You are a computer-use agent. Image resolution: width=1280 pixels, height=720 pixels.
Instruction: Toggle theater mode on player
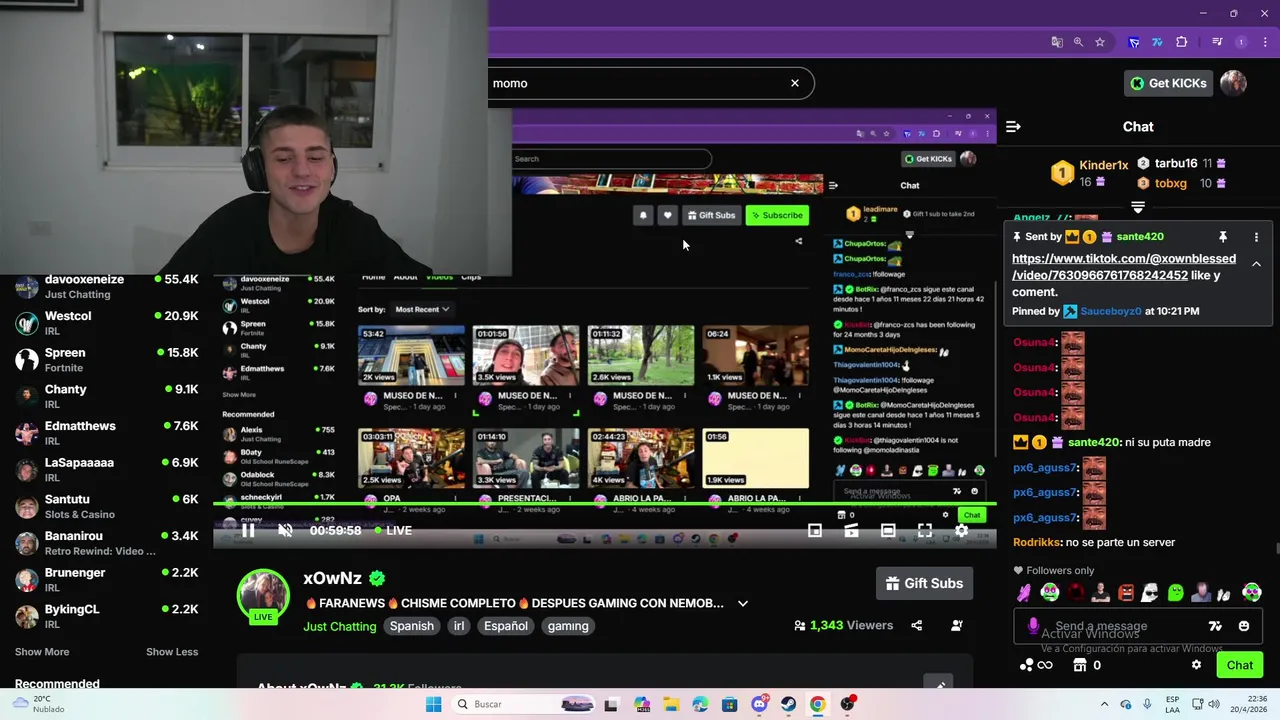pyautogui.click(x=888, y=530)
